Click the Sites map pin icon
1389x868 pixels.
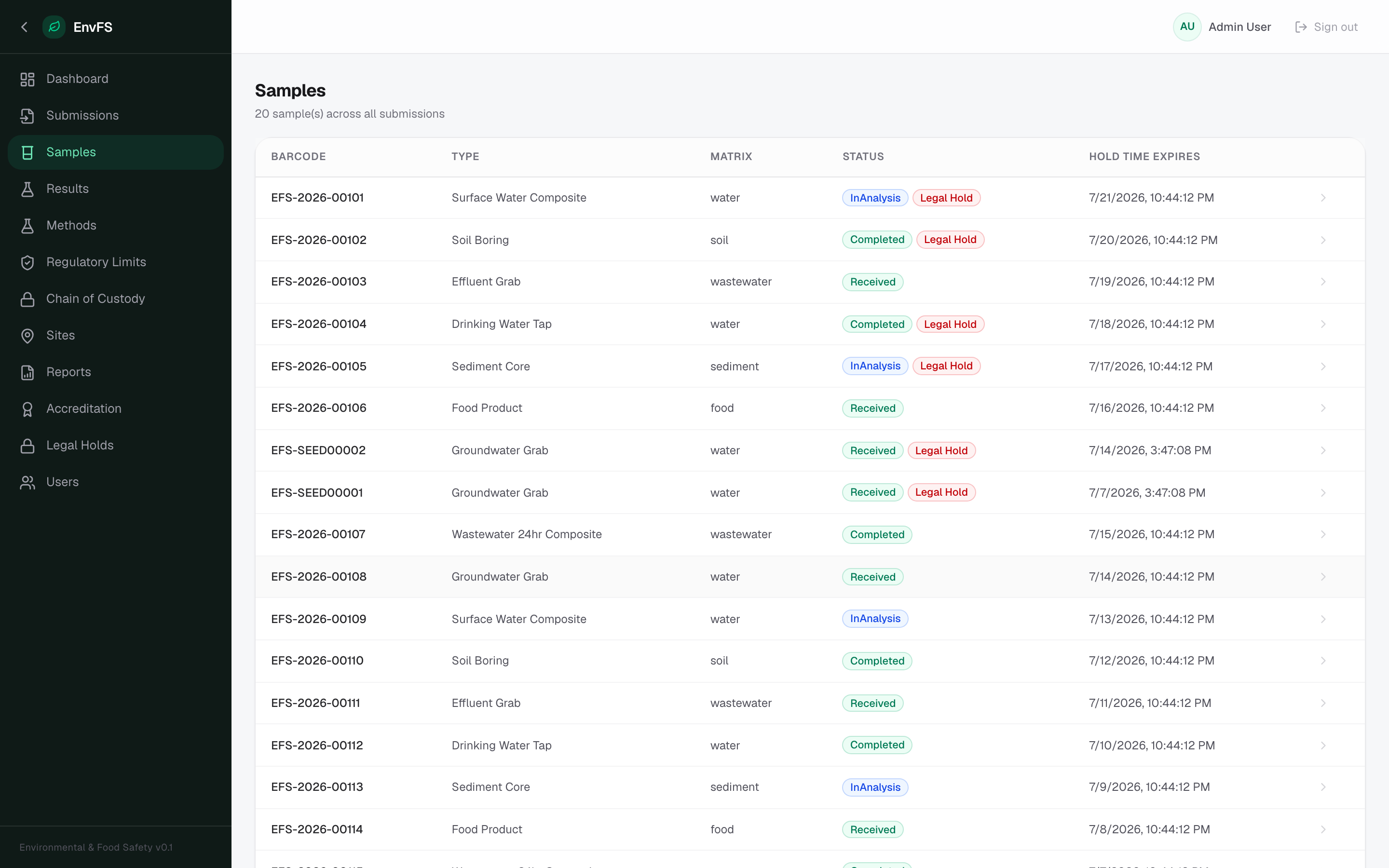(x=27, y=336)
